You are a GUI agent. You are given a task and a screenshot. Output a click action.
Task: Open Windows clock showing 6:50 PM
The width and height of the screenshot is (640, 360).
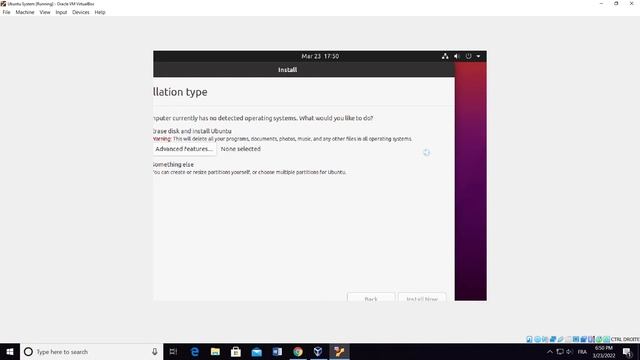tap(604, 351)
